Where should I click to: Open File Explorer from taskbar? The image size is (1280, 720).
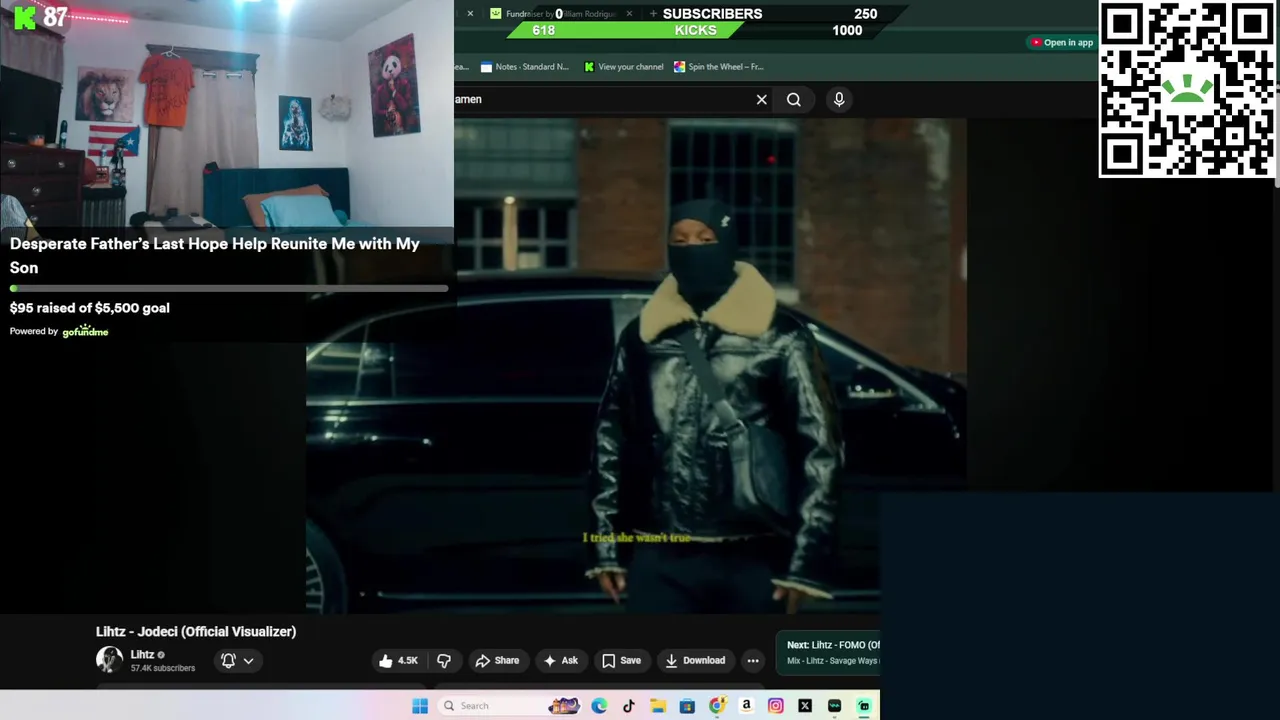(x=658, y=706)
